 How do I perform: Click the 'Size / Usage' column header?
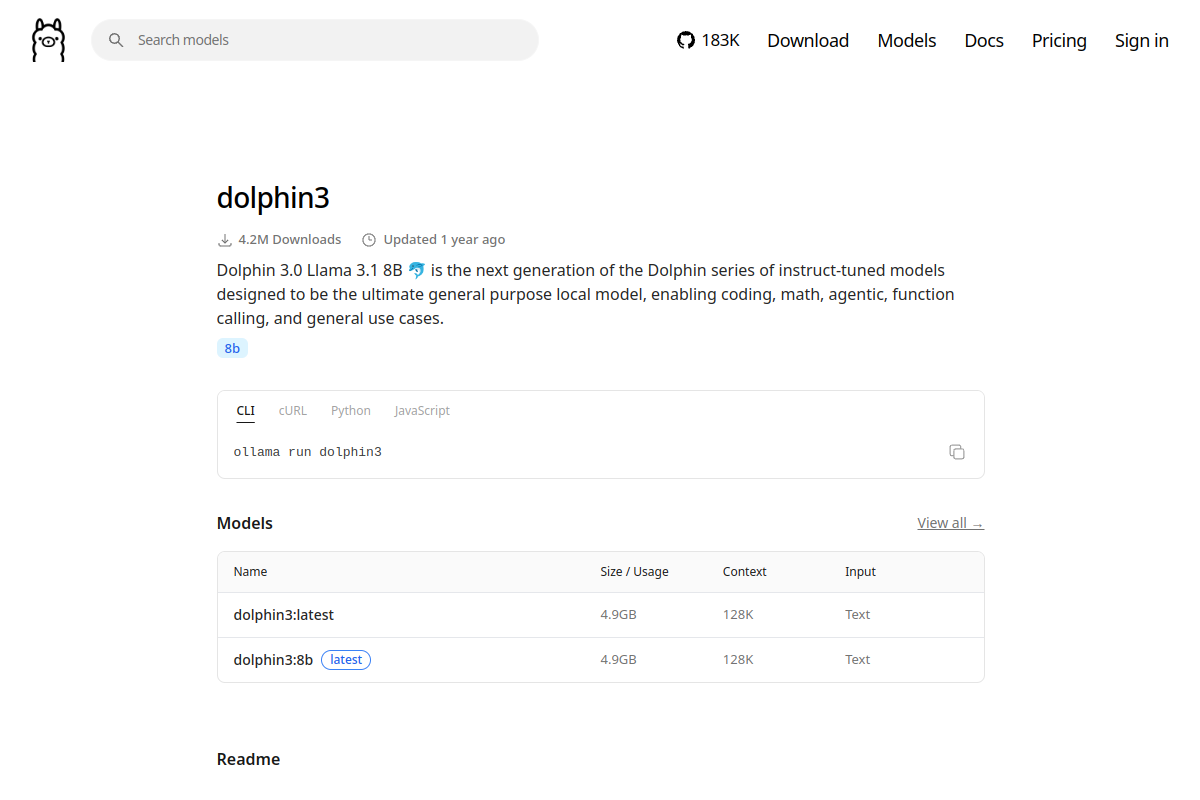tap(634, 572)
